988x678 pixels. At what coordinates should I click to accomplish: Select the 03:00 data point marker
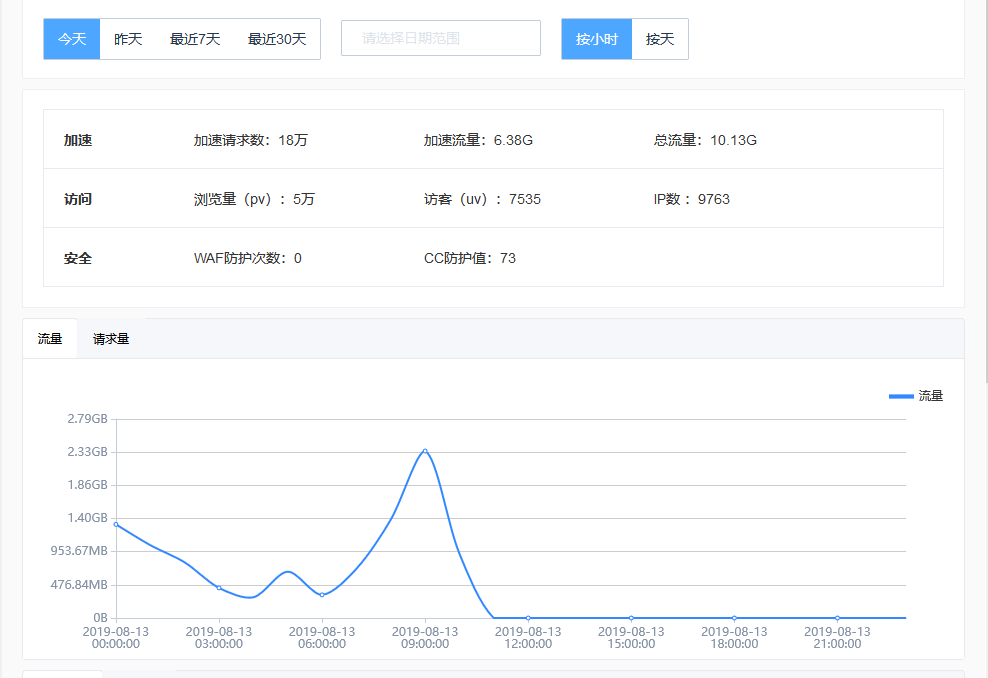(x=219, y=588)
